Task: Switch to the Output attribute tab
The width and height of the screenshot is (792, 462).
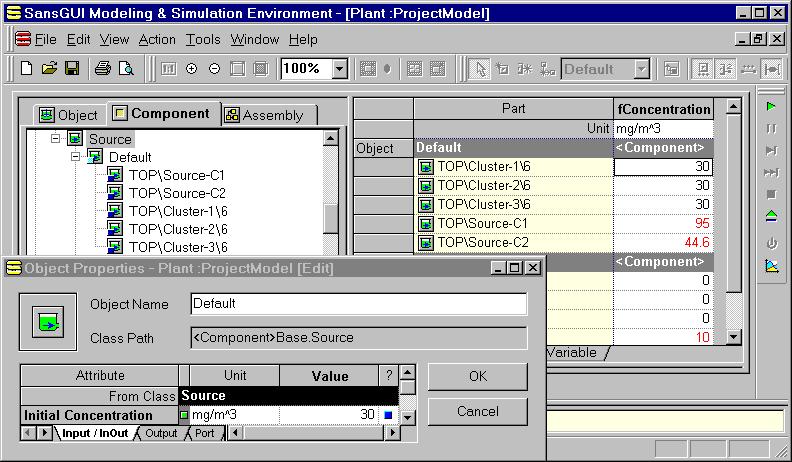Action: pyautogui.click(x=160, y=433)
